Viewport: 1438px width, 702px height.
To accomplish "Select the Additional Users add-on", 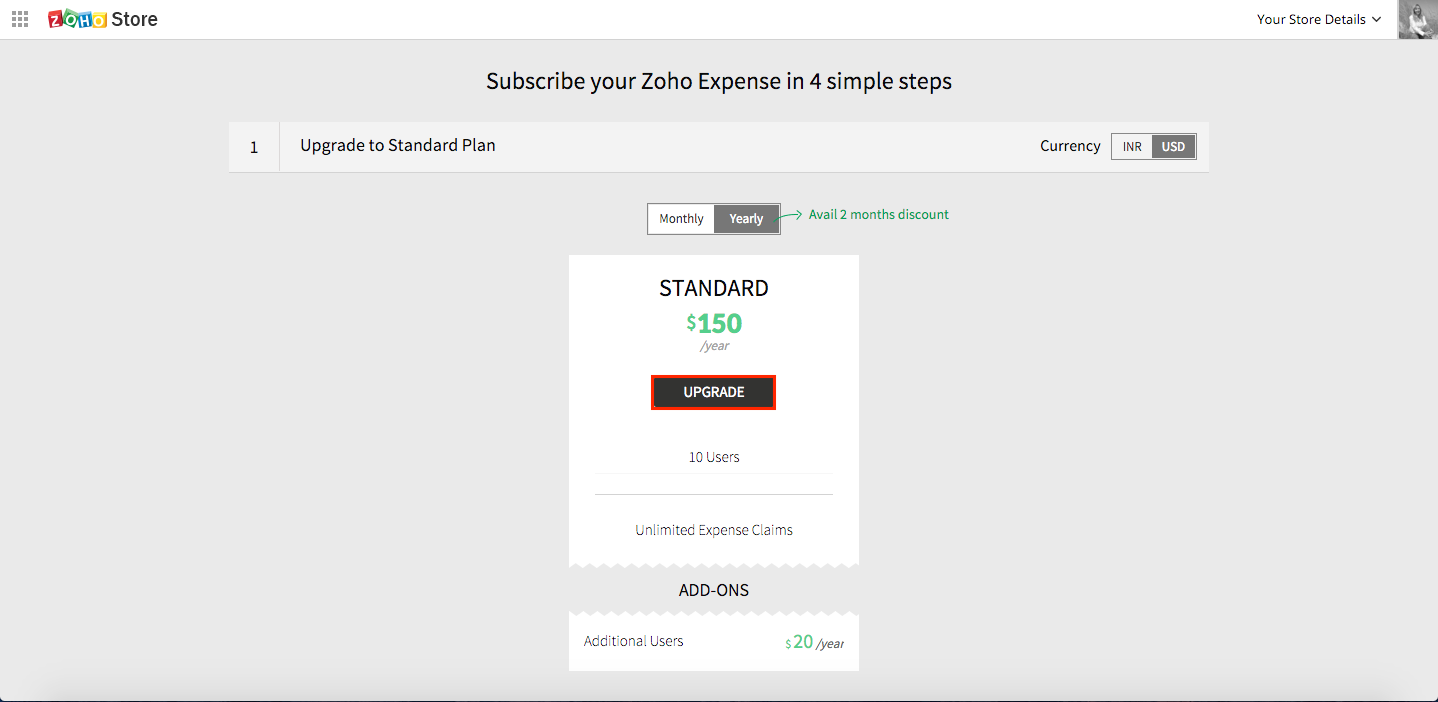I will click(633, 640).
